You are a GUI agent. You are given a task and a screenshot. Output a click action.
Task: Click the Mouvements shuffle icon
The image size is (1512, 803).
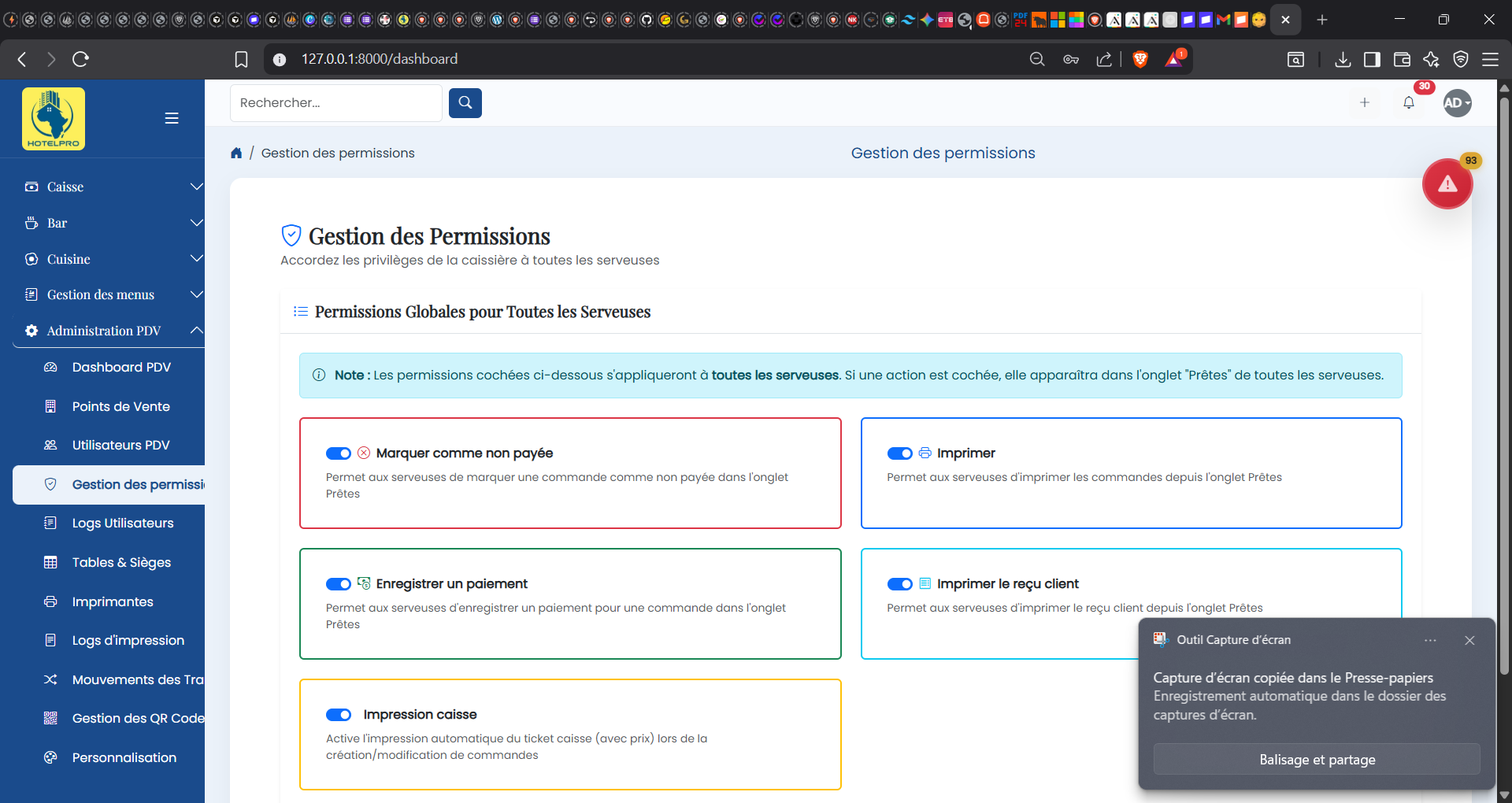click(50, 679)
